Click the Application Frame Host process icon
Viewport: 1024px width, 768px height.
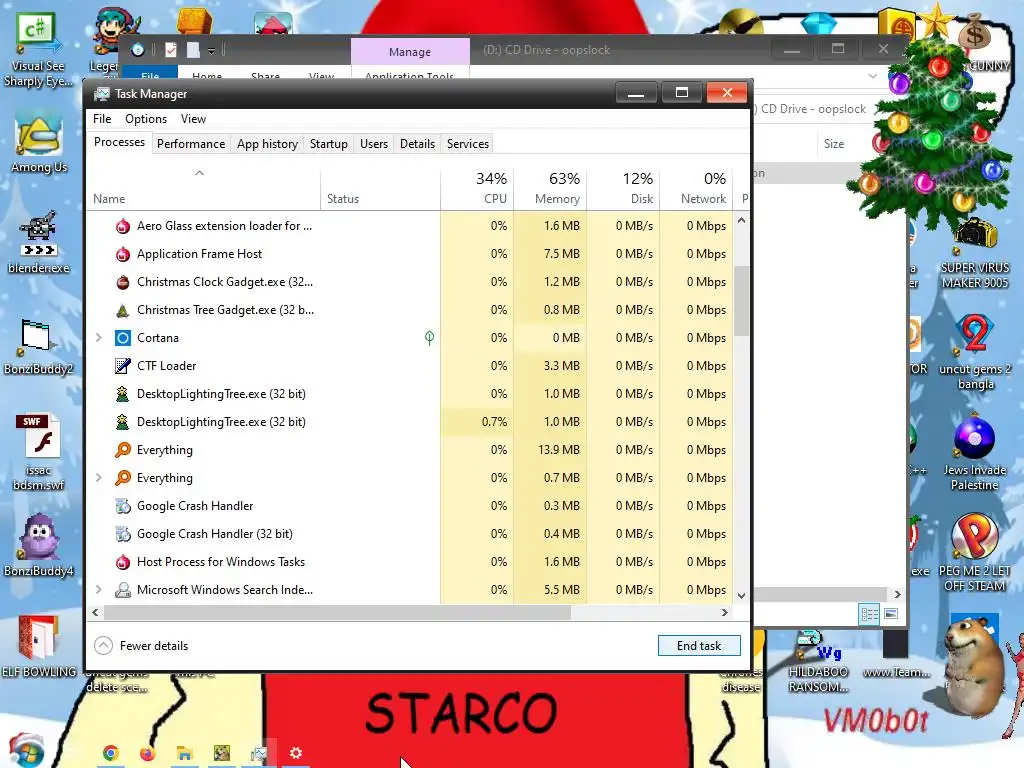123,254
